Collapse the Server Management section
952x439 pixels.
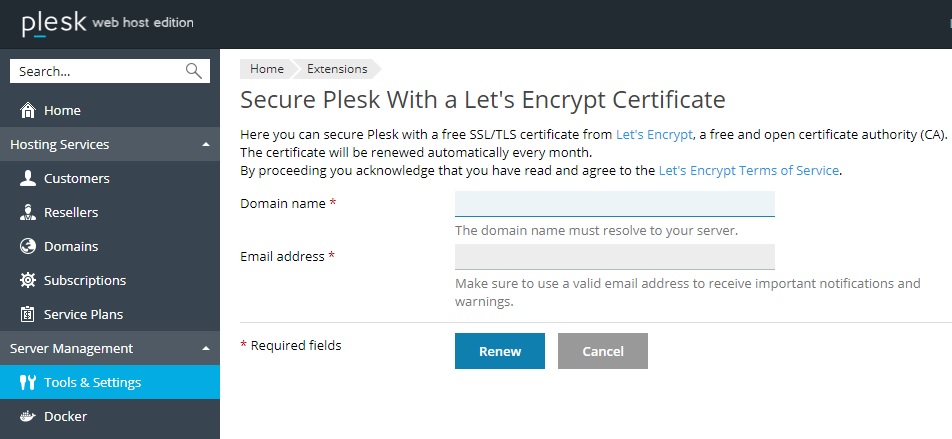[x=206, y=349]
